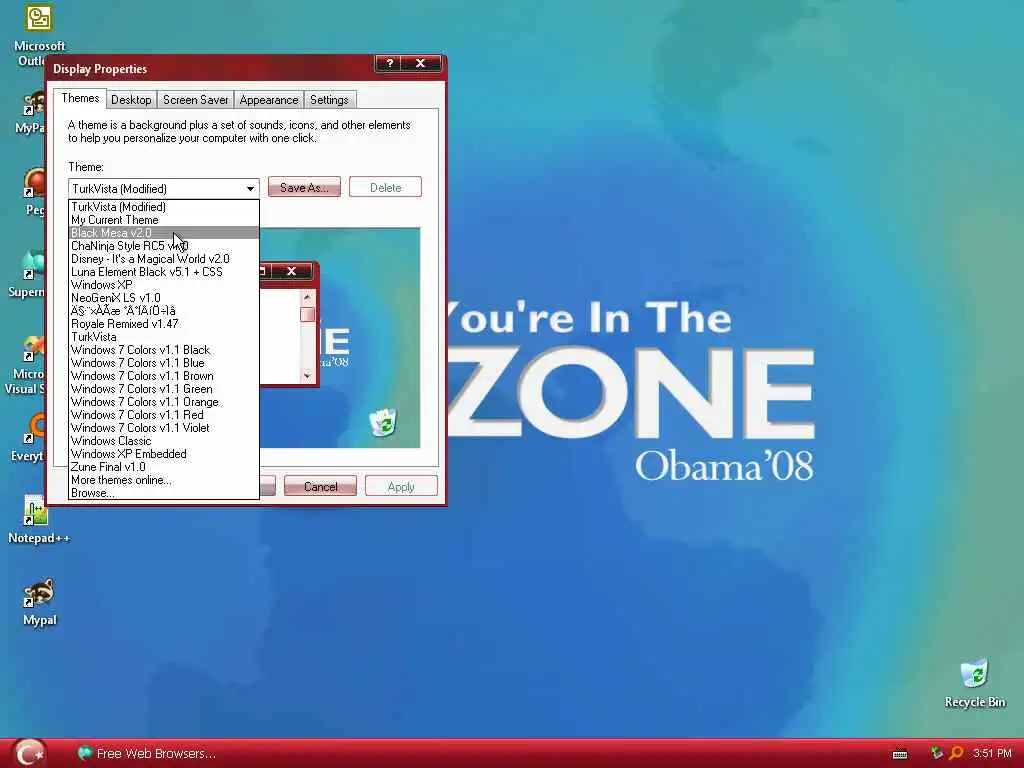Choose Windows Classic theme
The height and width of the screenshot is (768, 1024).
tap(164, 441)
